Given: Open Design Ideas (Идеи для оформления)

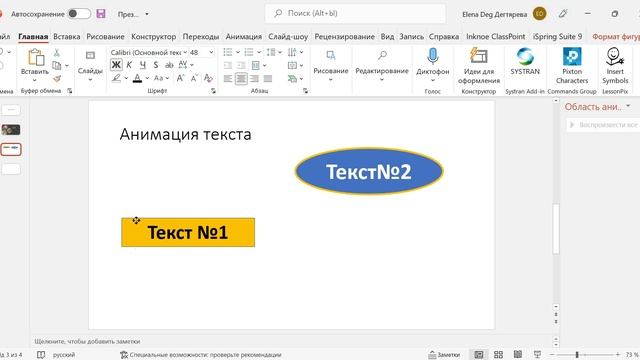Looking at the screenshot, I should 479,65.
